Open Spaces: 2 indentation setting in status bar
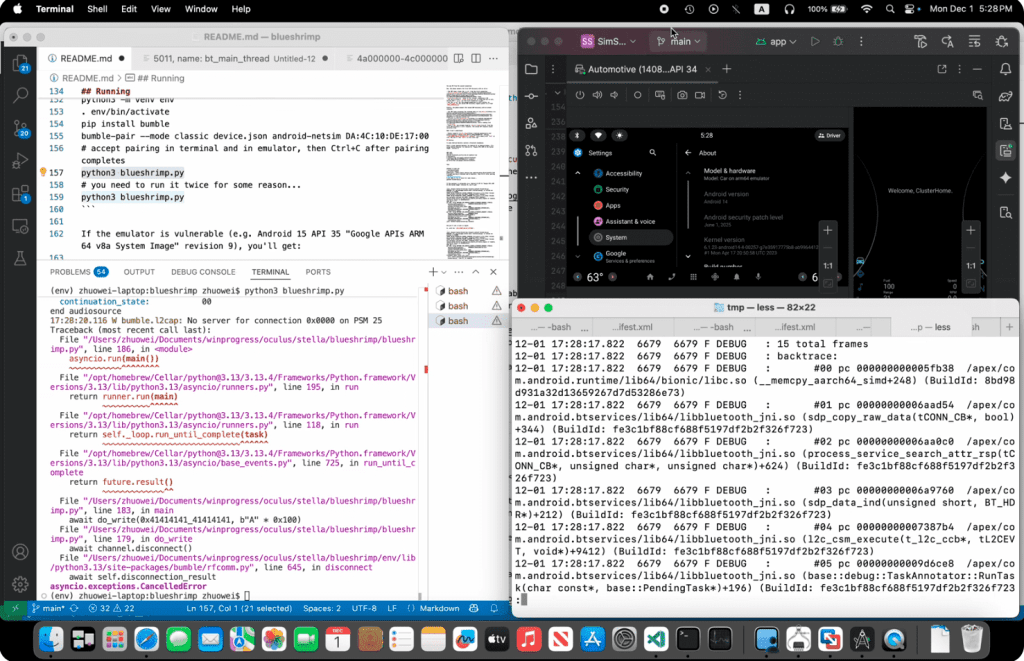 (321, 608)
